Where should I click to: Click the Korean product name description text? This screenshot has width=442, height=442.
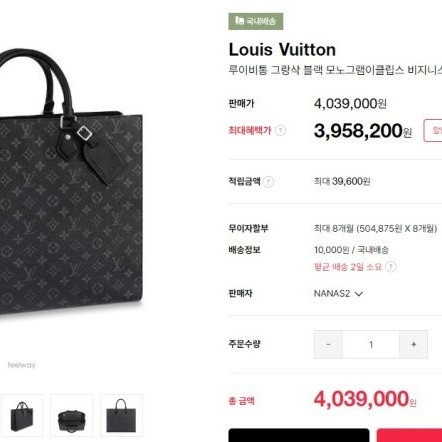335,70
